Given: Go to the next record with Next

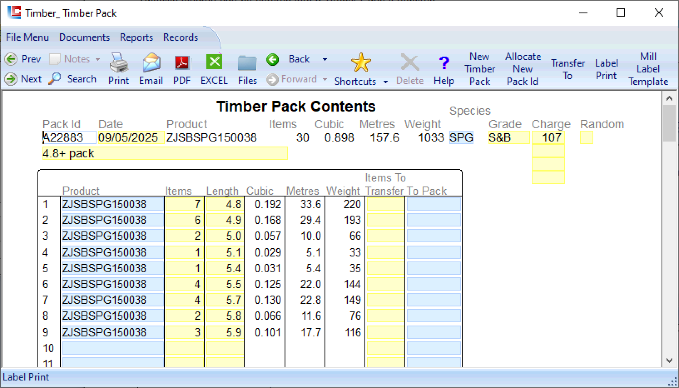Looking at the screenshot, I should pos(23,79).
